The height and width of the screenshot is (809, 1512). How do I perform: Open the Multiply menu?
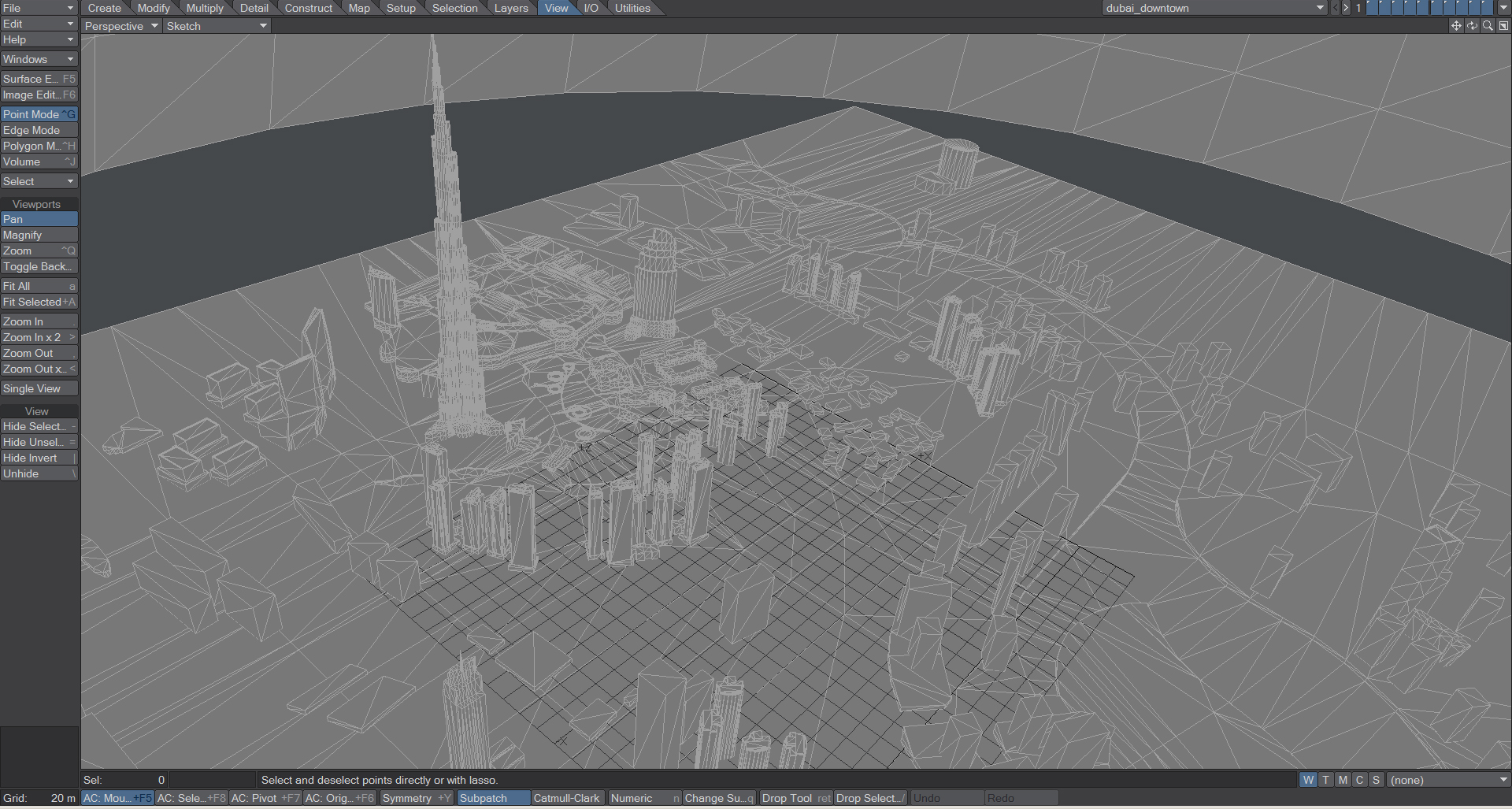205,8
